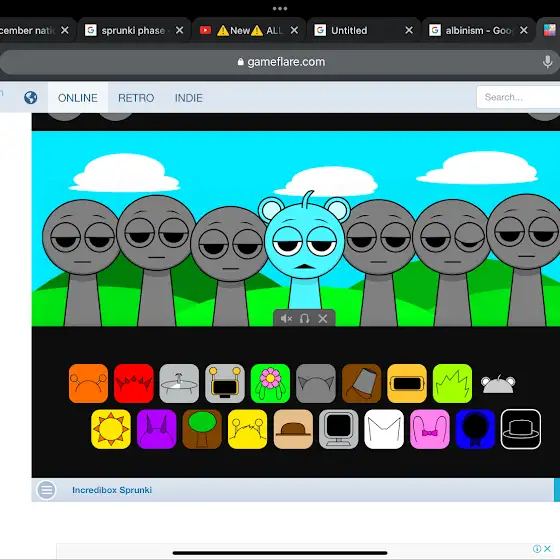Choose the white cat ears character icon
This screenshot has height=560, width=560.
pos(384,429)
